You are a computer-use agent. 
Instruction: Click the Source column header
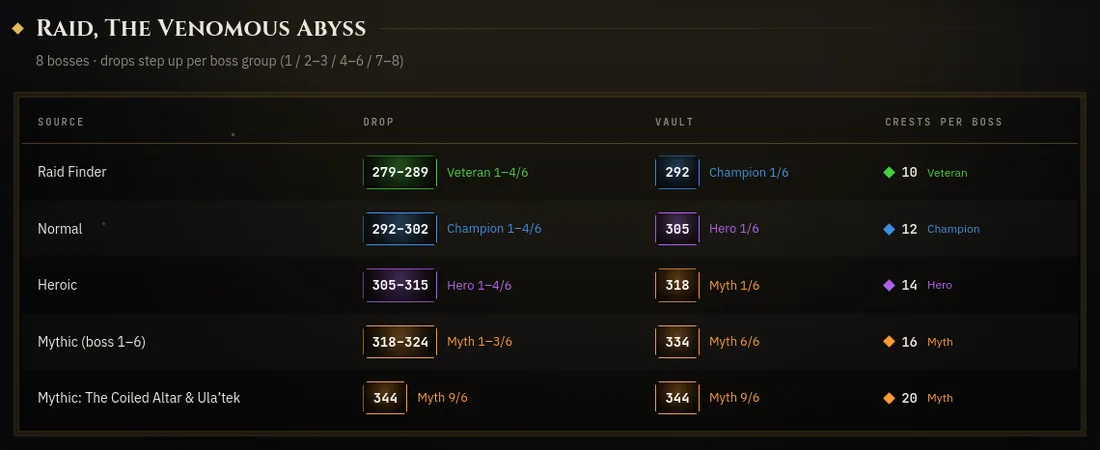point(61,122)
